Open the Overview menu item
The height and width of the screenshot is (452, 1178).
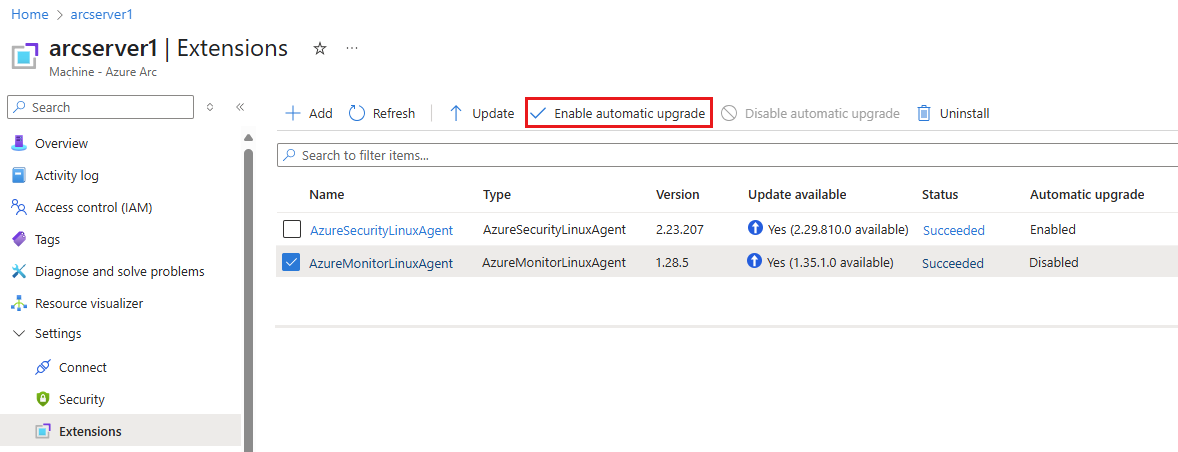click(62, 143)
